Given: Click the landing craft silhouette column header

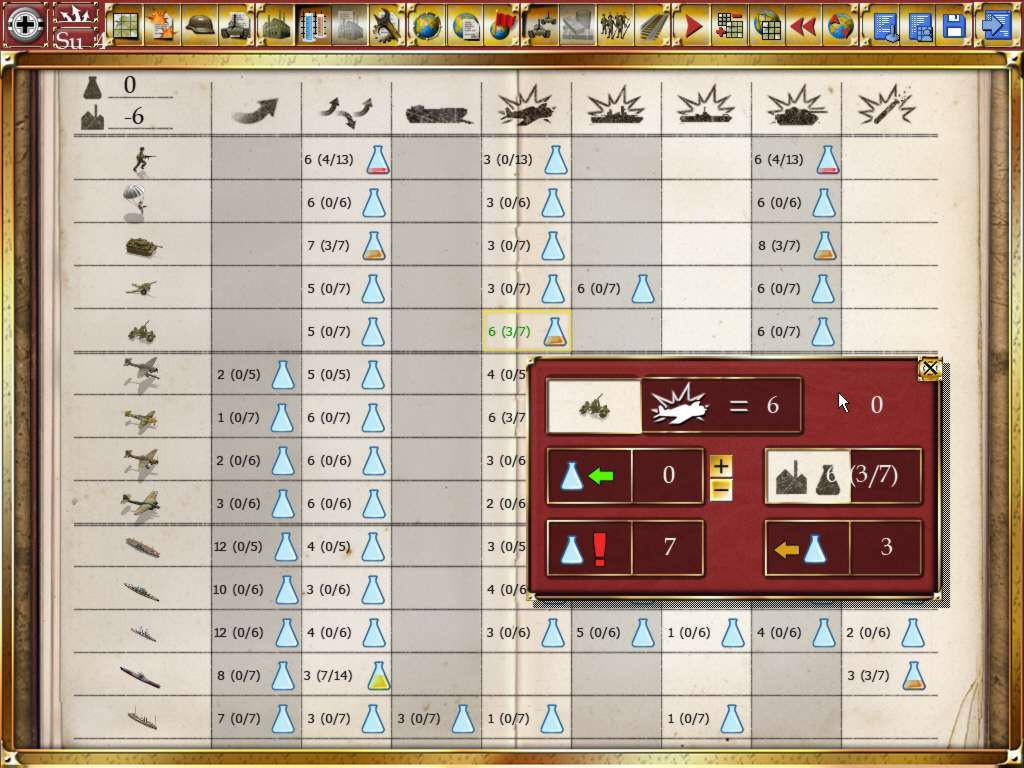Looking at the screenshot, I should click(438, 115).
